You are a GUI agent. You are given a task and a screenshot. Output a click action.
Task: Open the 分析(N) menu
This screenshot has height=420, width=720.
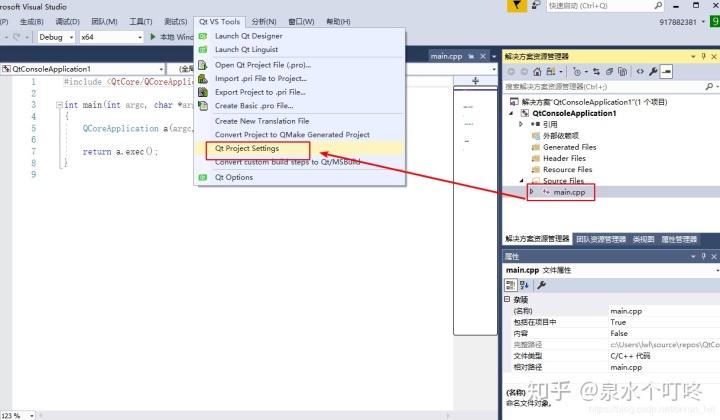click(264, 22)
